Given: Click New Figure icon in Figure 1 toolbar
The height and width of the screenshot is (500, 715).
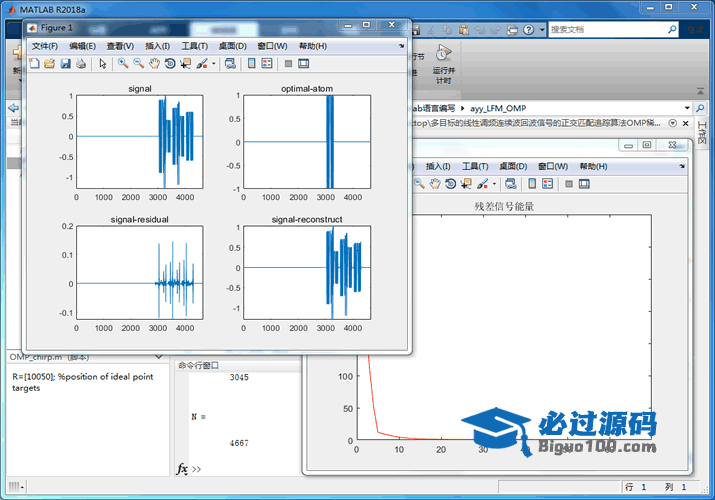Looking at the screenshot, I should 35,64.
